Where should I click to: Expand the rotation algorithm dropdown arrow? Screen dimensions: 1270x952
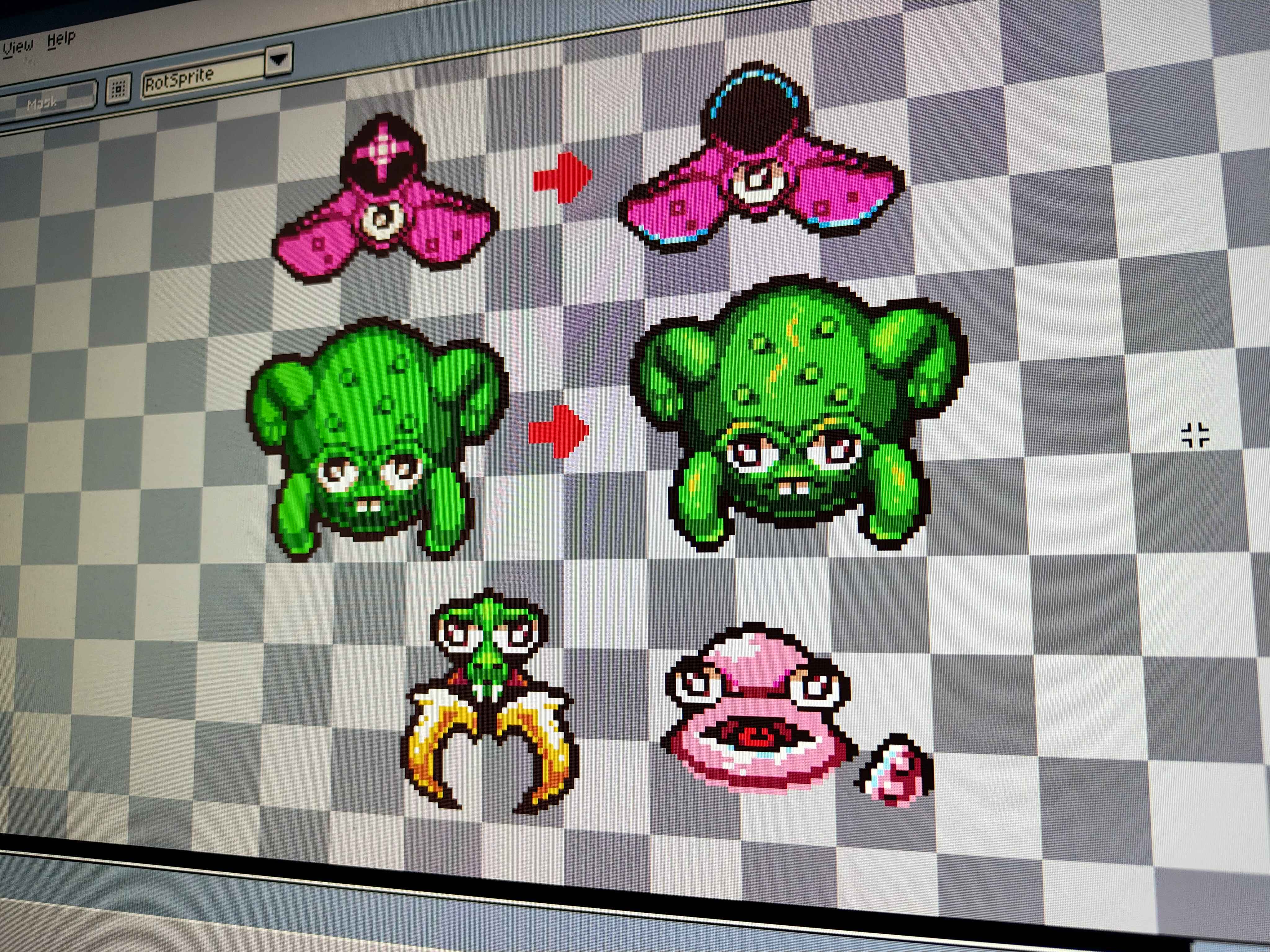click(278, 59)
